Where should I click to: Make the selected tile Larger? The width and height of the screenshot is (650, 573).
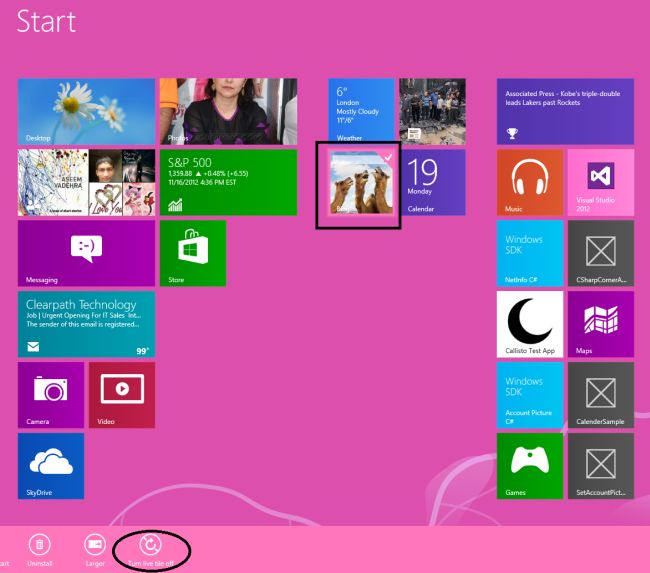point(95,551)
